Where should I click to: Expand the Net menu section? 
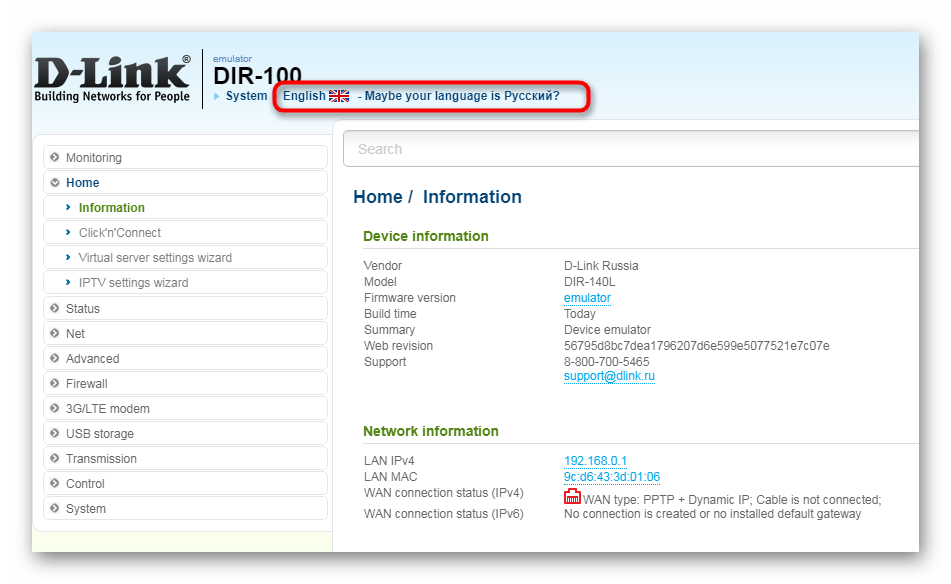click(x=75, y=334)
